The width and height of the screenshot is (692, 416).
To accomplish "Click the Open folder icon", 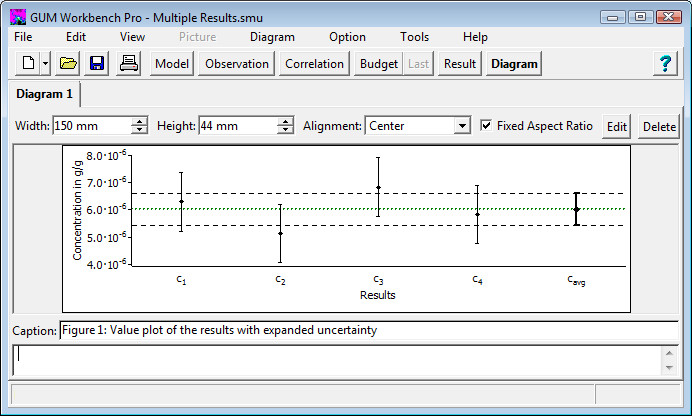I will click(68, 64).
